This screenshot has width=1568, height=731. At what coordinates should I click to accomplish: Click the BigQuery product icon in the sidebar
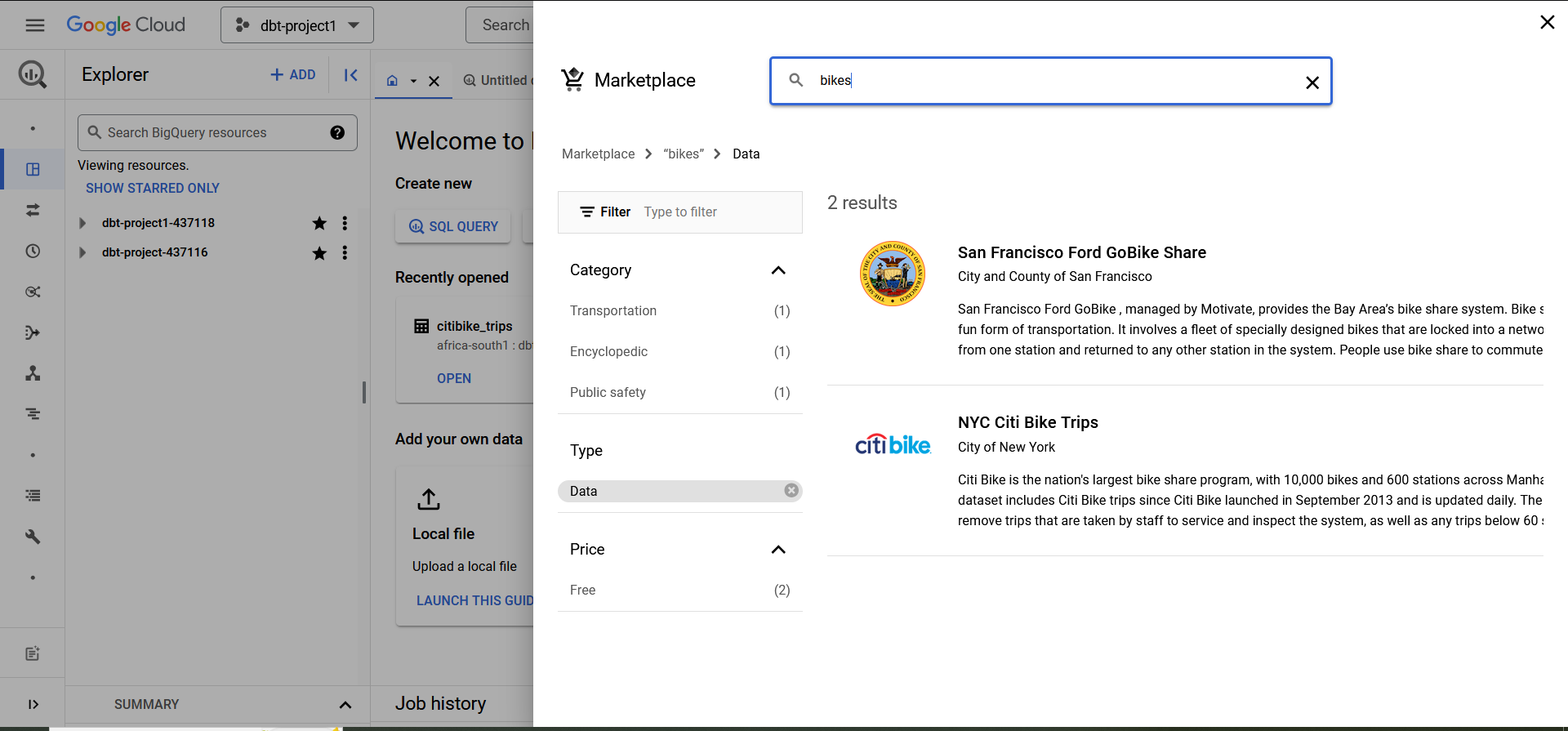[x=33, y=74]
